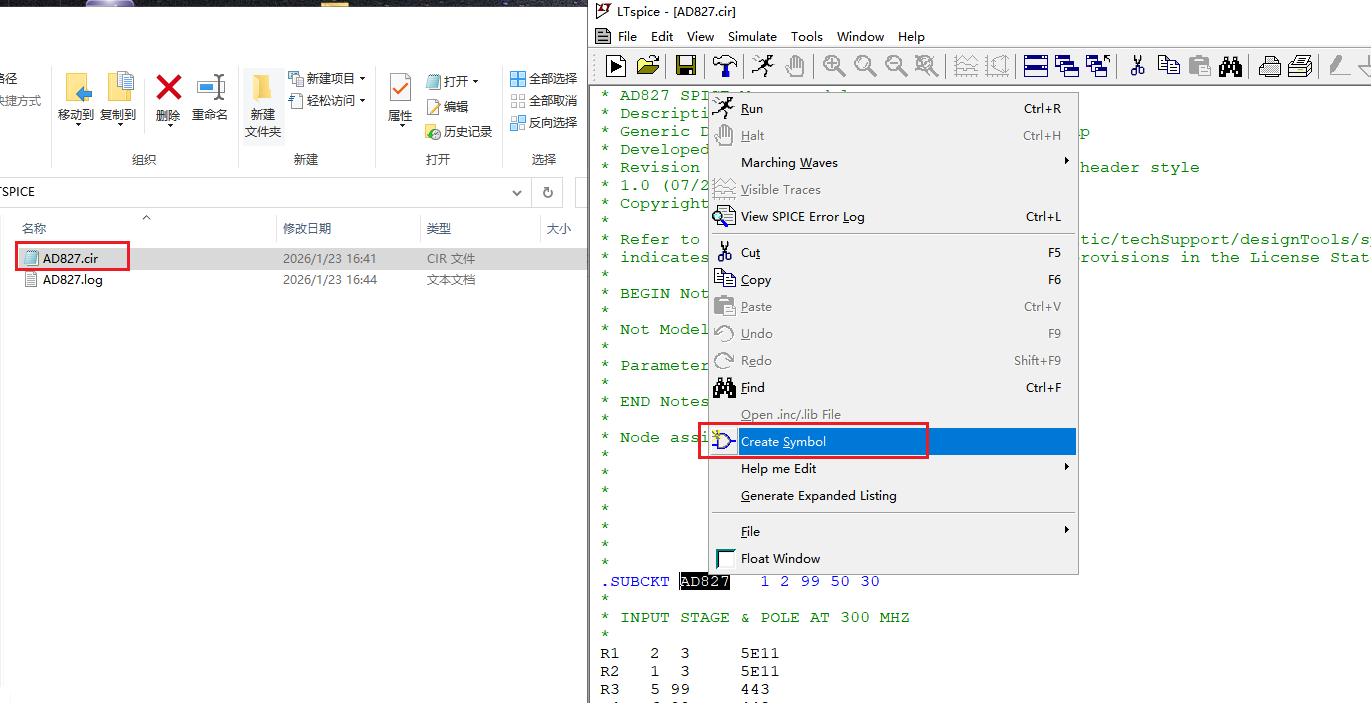Image resolution: width=1371 pixels, height=703 pixels.
Task: Expand the 属性 dropdown arrow
Action: pyautogui.click(x=400, y=128)
